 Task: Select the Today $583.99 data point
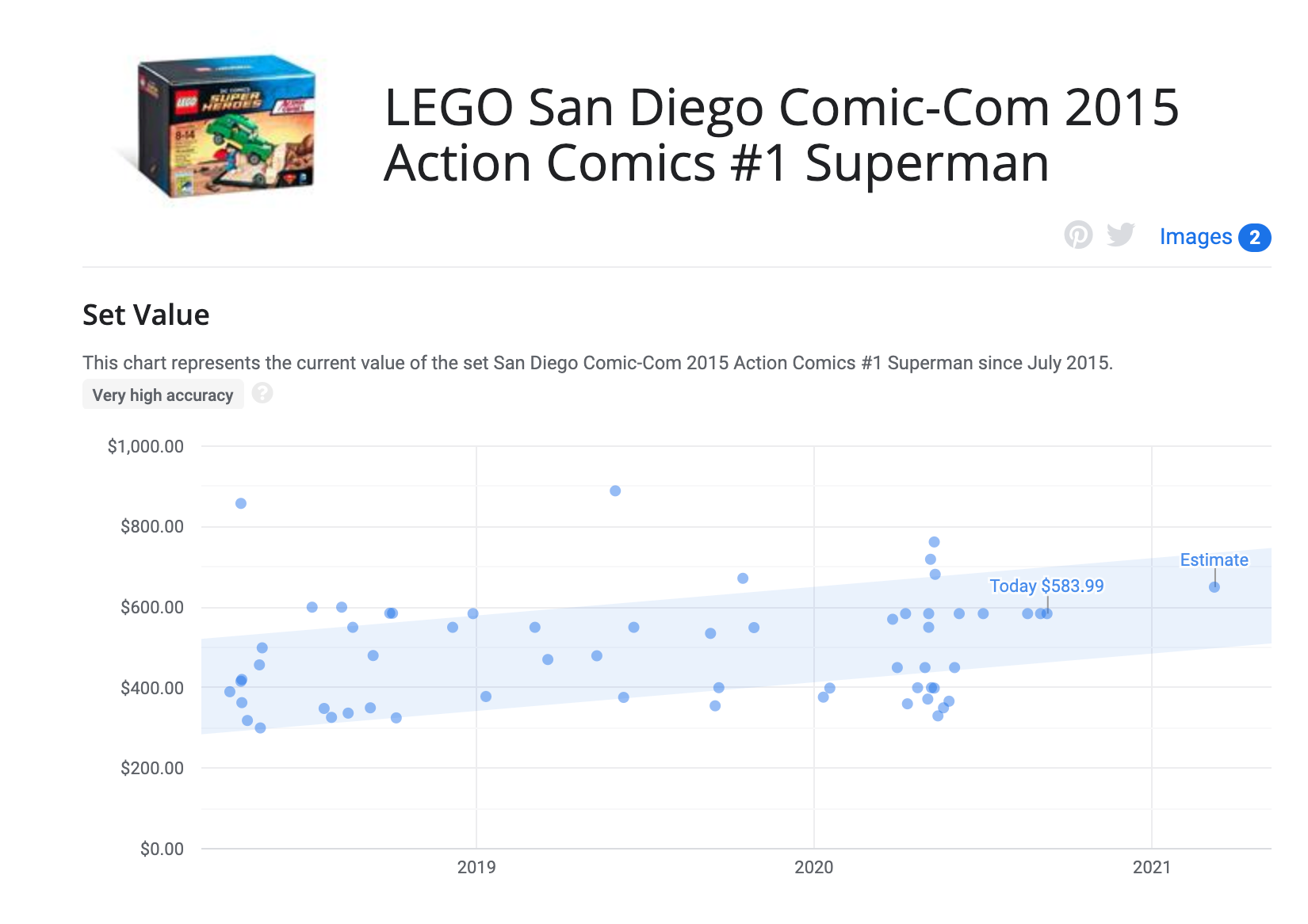pos(1046,612)
